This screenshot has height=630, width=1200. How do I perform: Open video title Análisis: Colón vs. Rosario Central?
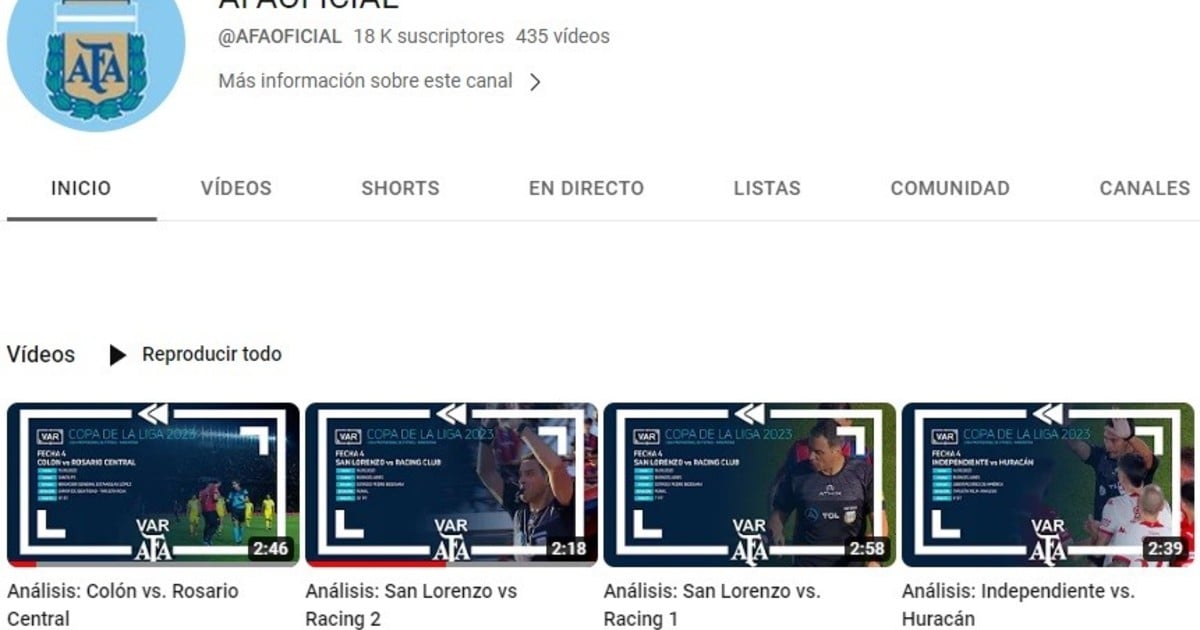(123, 605)
